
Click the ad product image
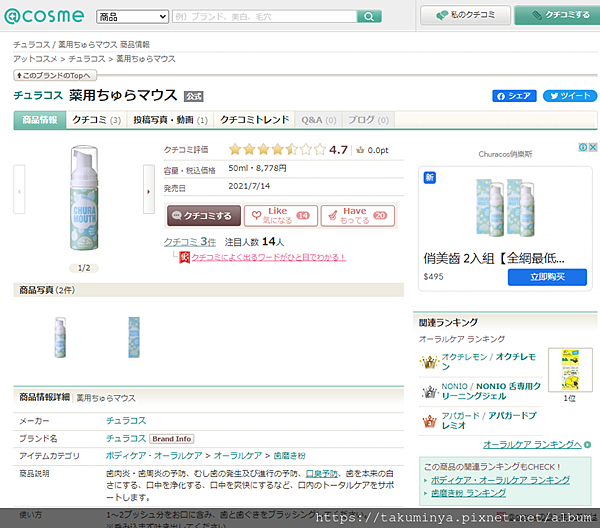505,209
